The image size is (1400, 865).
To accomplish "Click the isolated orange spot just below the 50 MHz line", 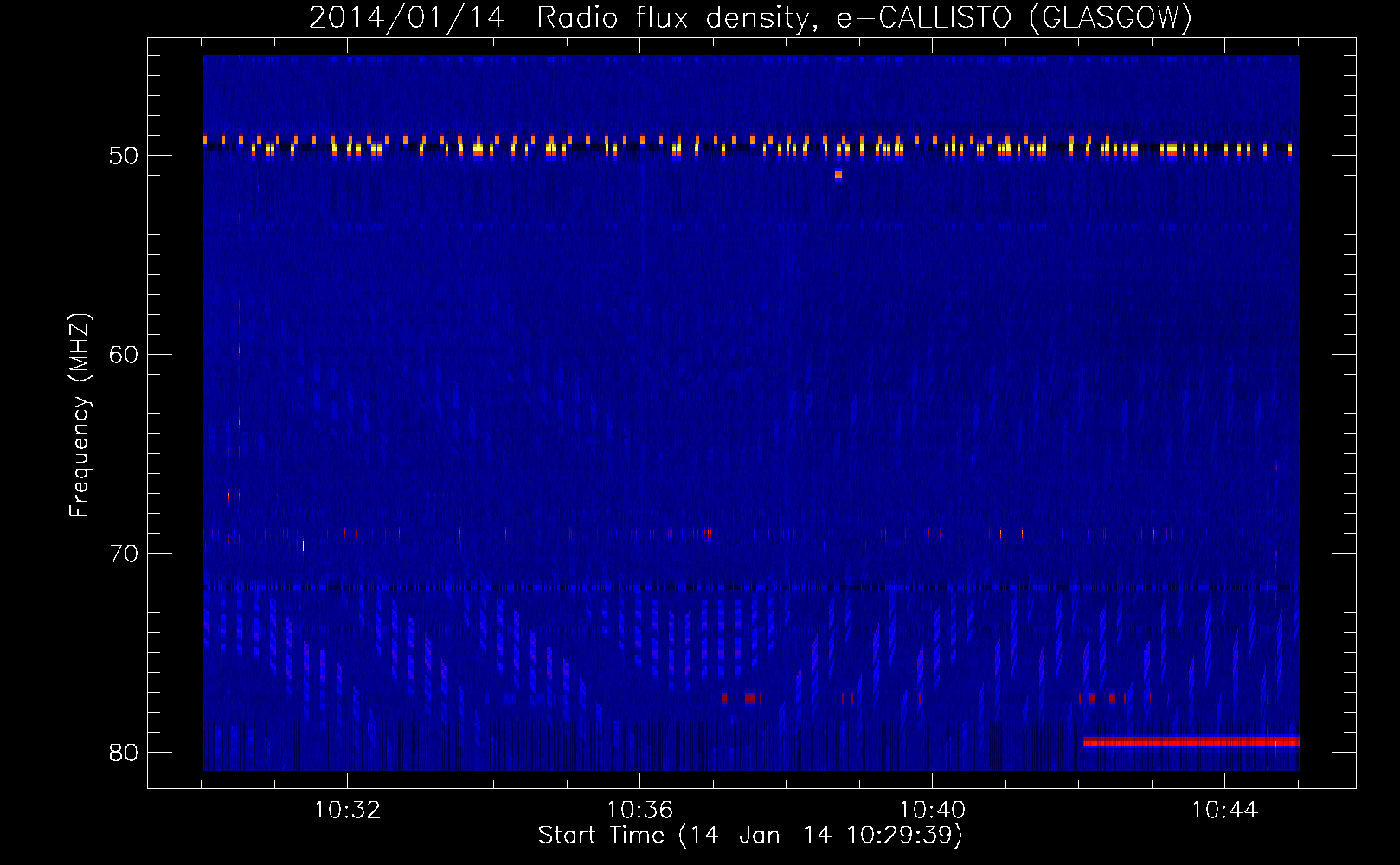I will click(838, 175).
